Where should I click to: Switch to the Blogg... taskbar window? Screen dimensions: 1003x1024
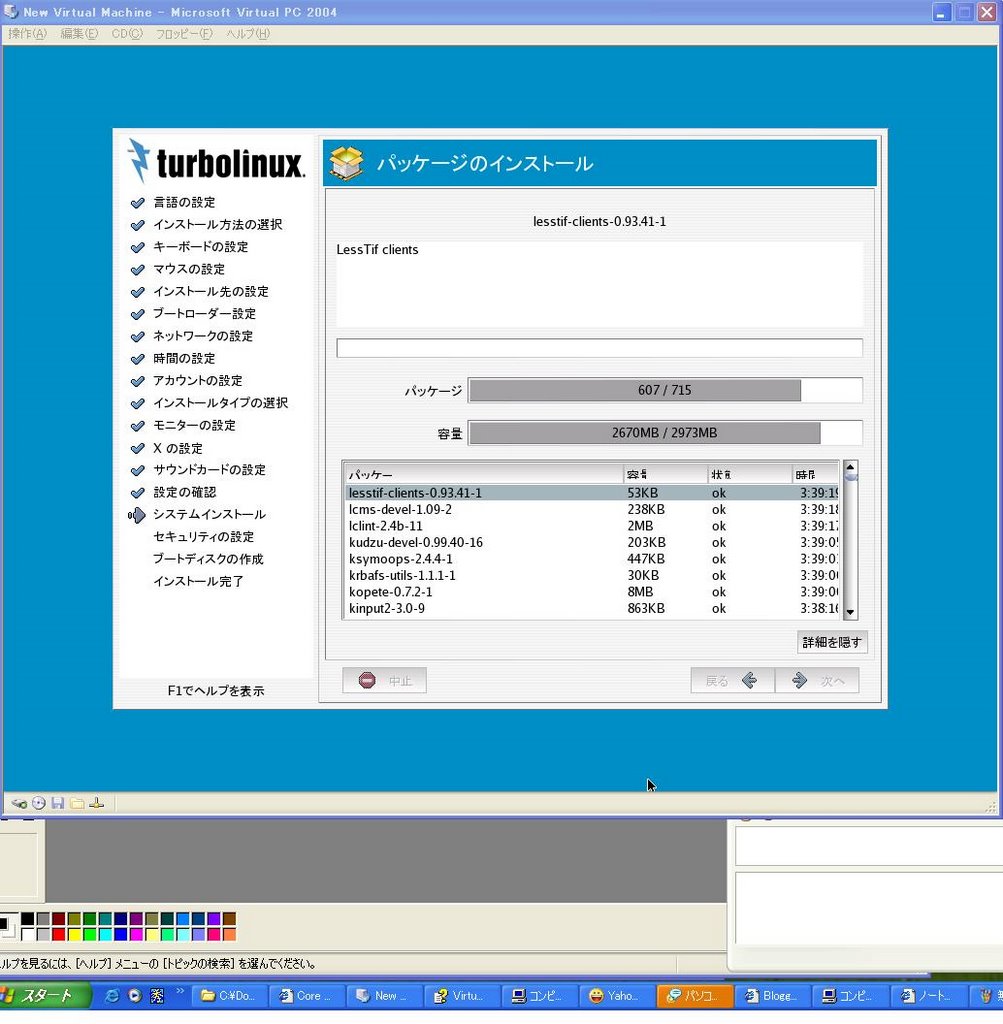[771, 995]
